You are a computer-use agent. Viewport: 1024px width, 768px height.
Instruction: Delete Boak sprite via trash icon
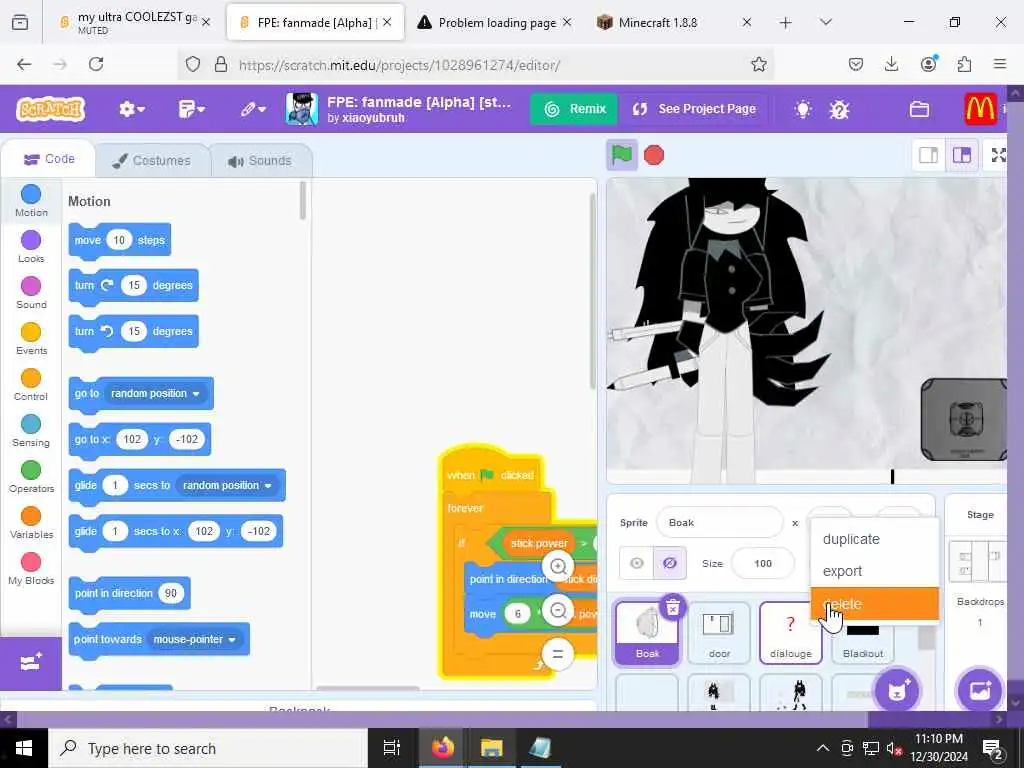(x=673, y=607)
